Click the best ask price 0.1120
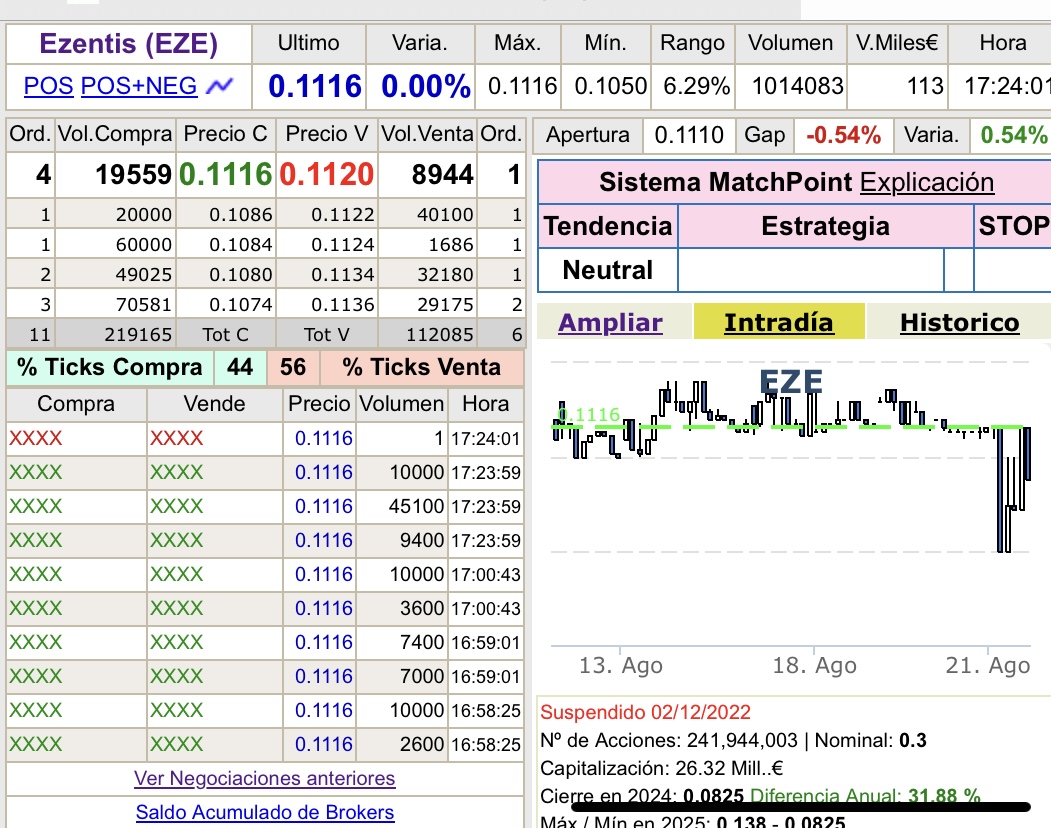The height and width of the screenshot is (828, 1051). tap(326, 174)
